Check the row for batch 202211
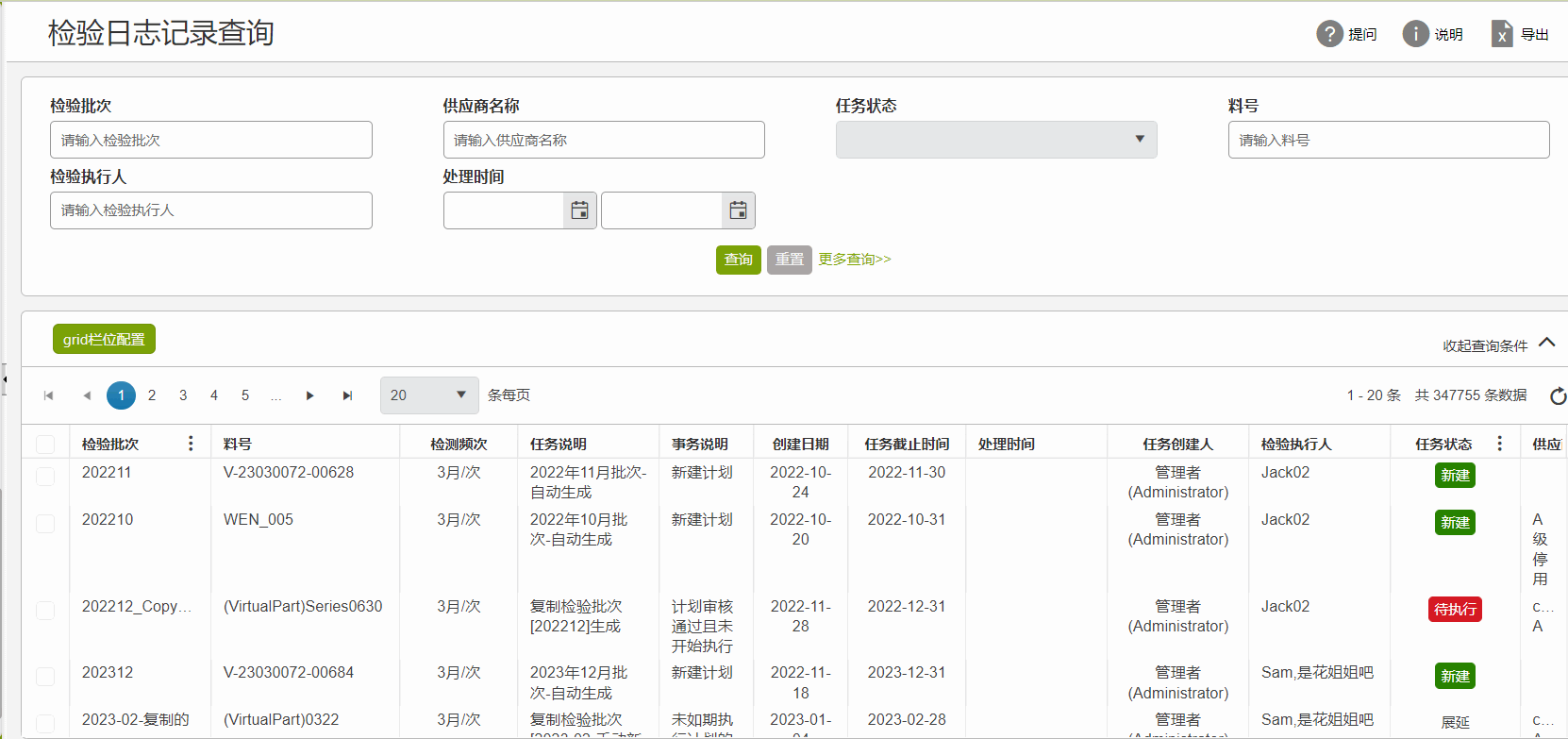Viewport: 1568px width, 739px height. click(x=45, y=476)
